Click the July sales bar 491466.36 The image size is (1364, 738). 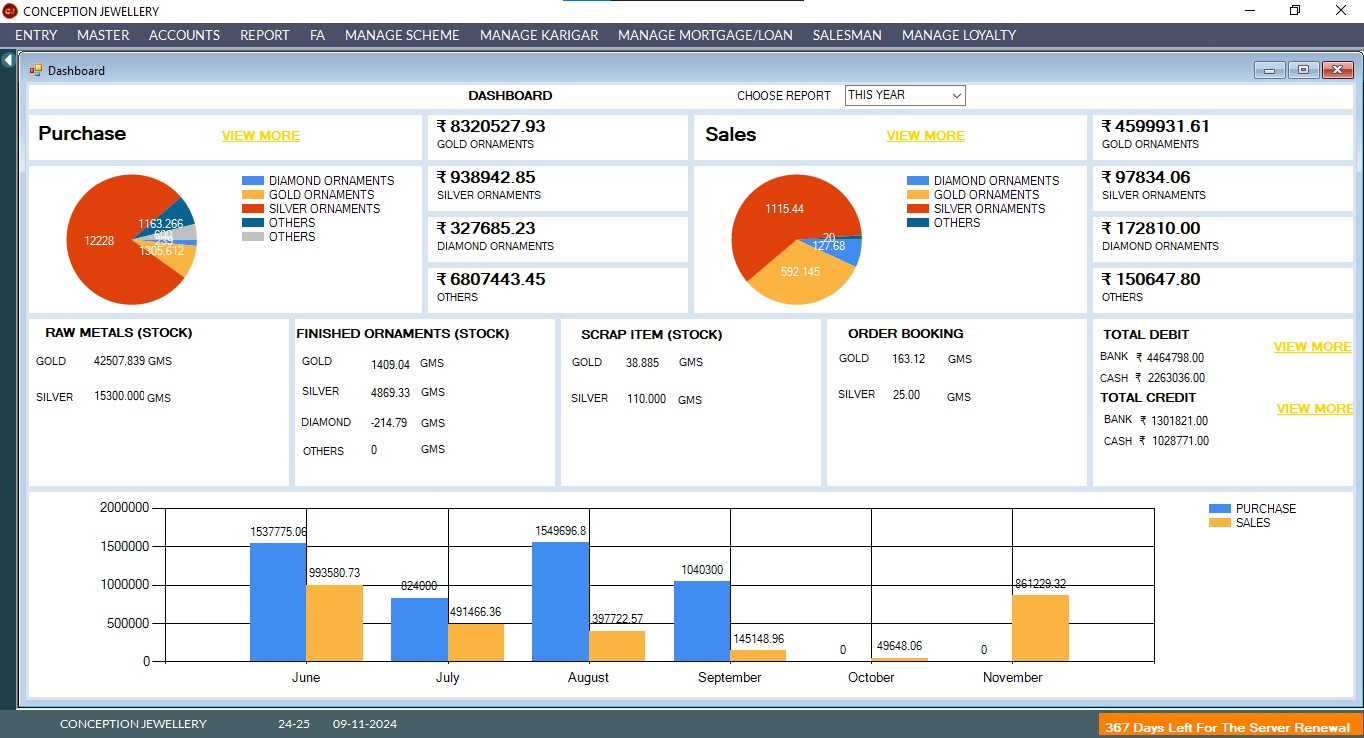476,642
